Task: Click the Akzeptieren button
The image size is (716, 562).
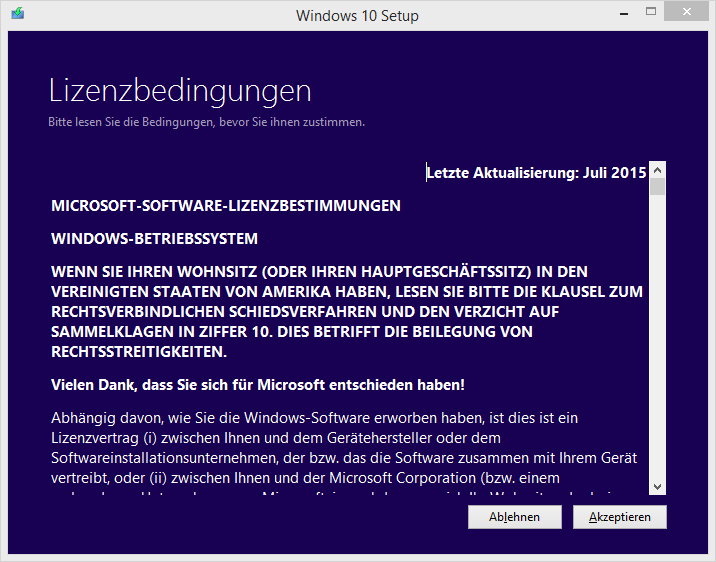Action: 620,517
